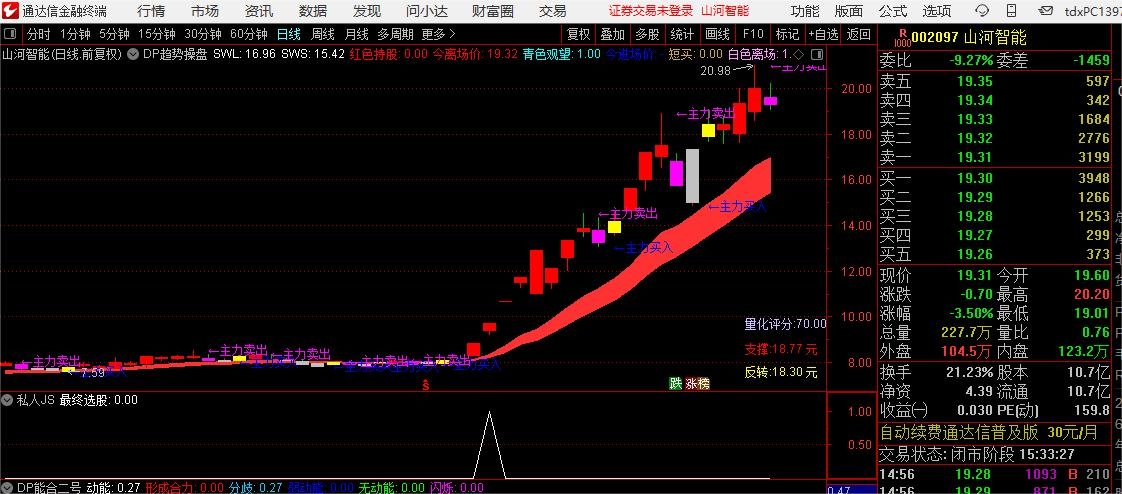The width and height of the screenshot is (1122, 494).
Task: Expand DP能合二号 indicator dropdown arrow
Action: point(8,488)
